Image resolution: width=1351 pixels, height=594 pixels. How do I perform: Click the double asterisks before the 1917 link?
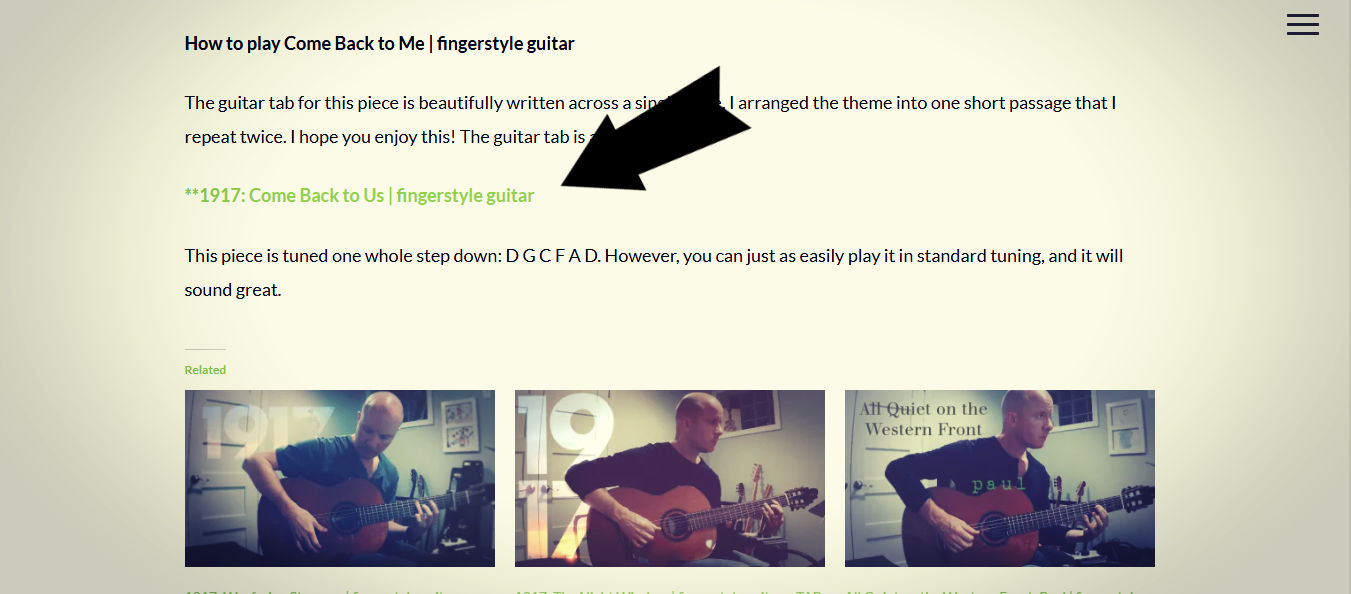[192, 194]
